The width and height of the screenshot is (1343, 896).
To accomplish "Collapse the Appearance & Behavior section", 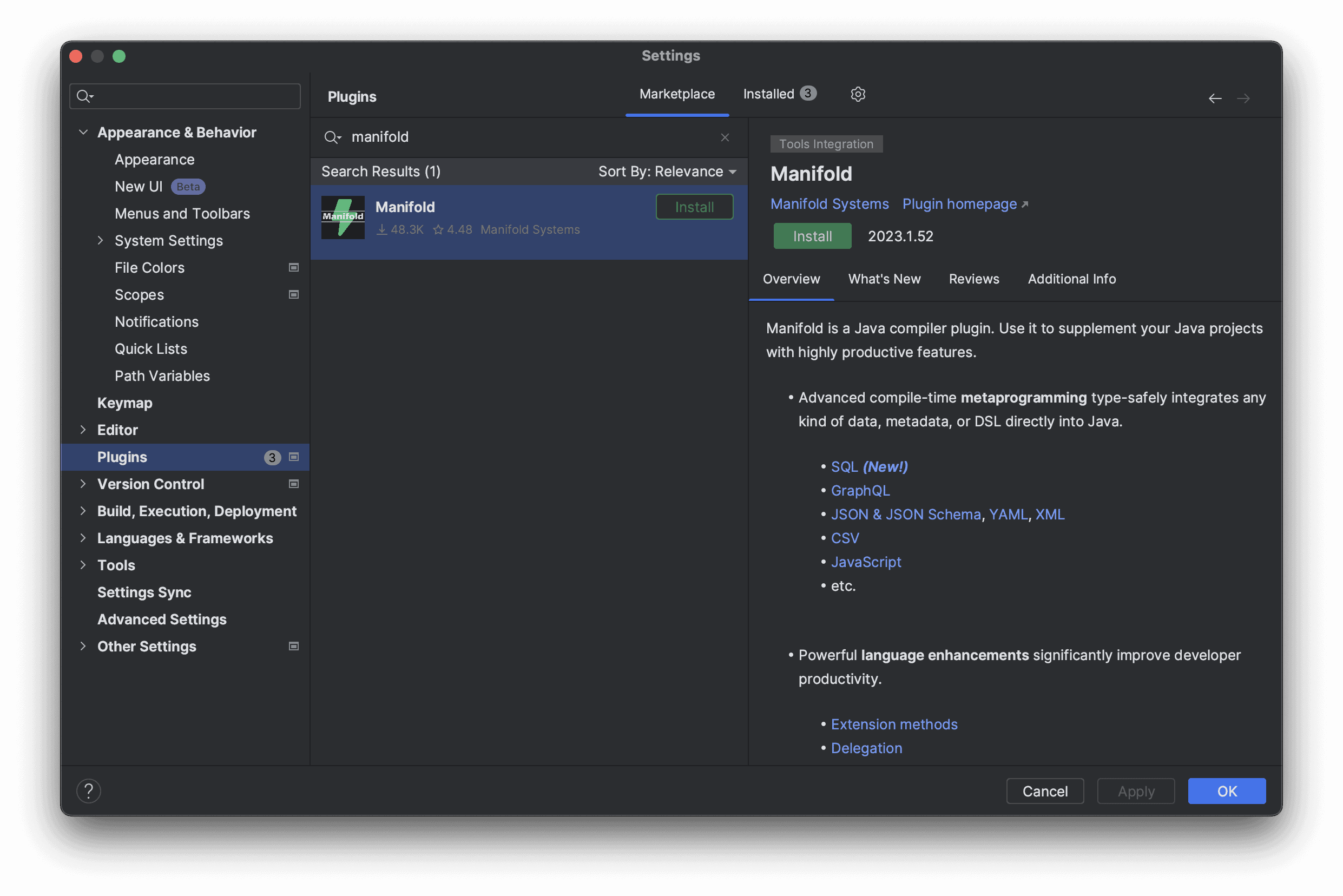I will point(83,132).
